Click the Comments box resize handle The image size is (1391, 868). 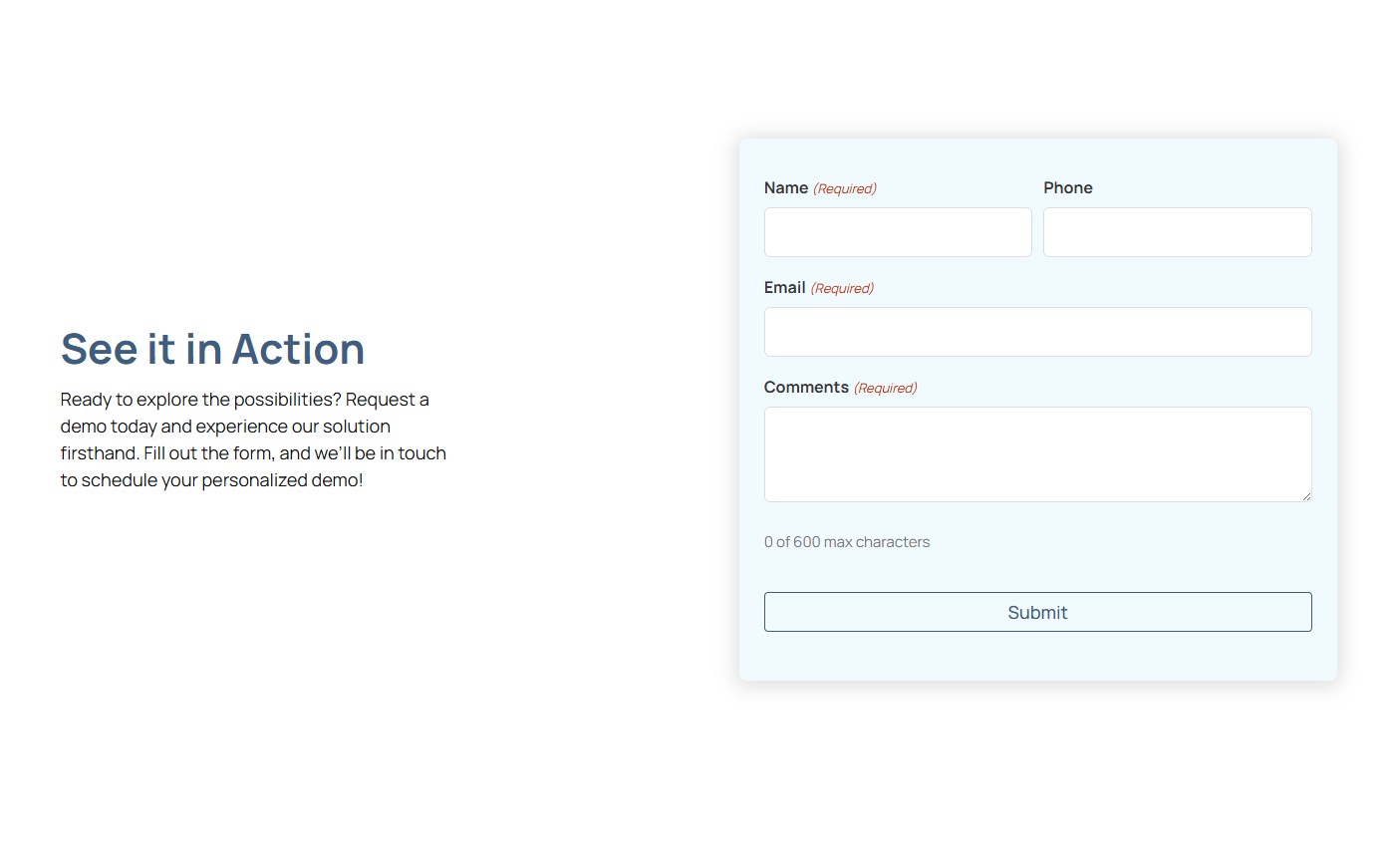point(1306,496)
